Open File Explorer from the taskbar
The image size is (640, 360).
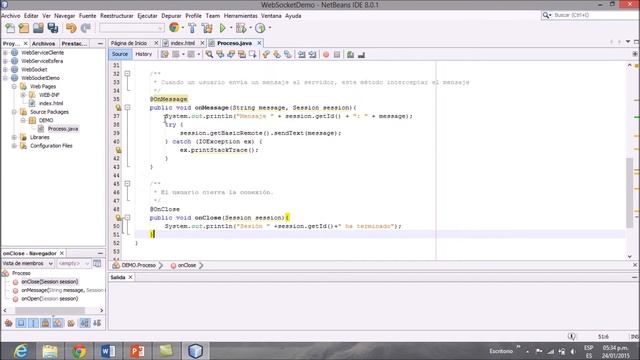click(x=50, y=351)
